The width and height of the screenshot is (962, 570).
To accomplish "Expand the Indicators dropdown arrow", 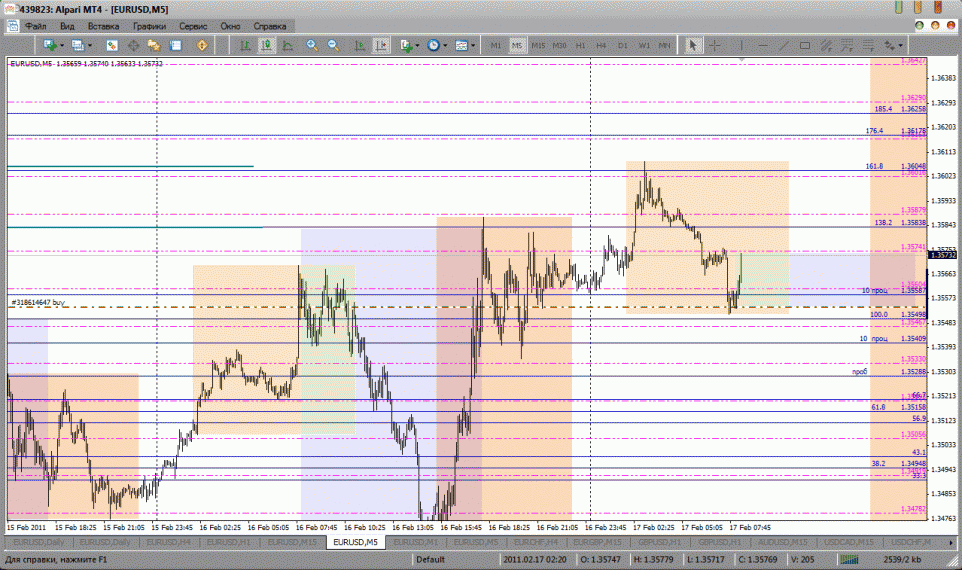I will 417,45.
